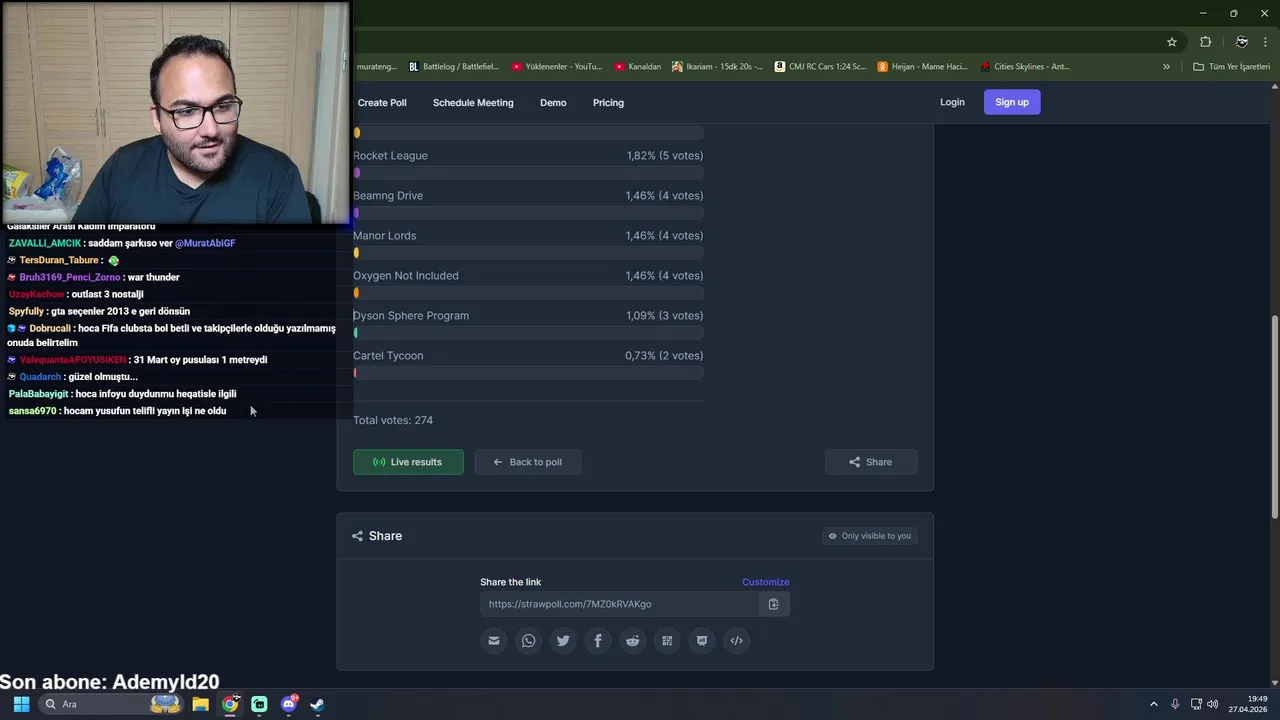Share poll on Twitch chat icon
Image resolution: width=1280 pixels, height=720 pixels.
pos(702,641)
